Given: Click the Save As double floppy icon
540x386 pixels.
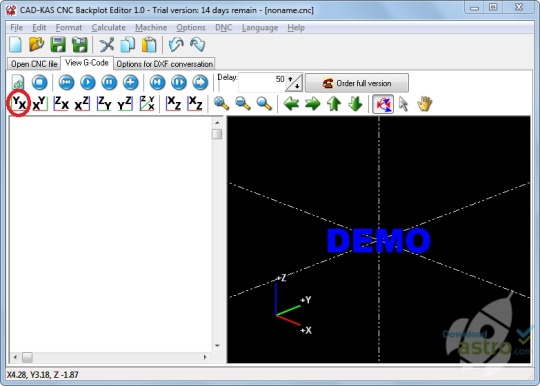Looking at the screenshot, I should pyautogui.click(x=80, y=44).
